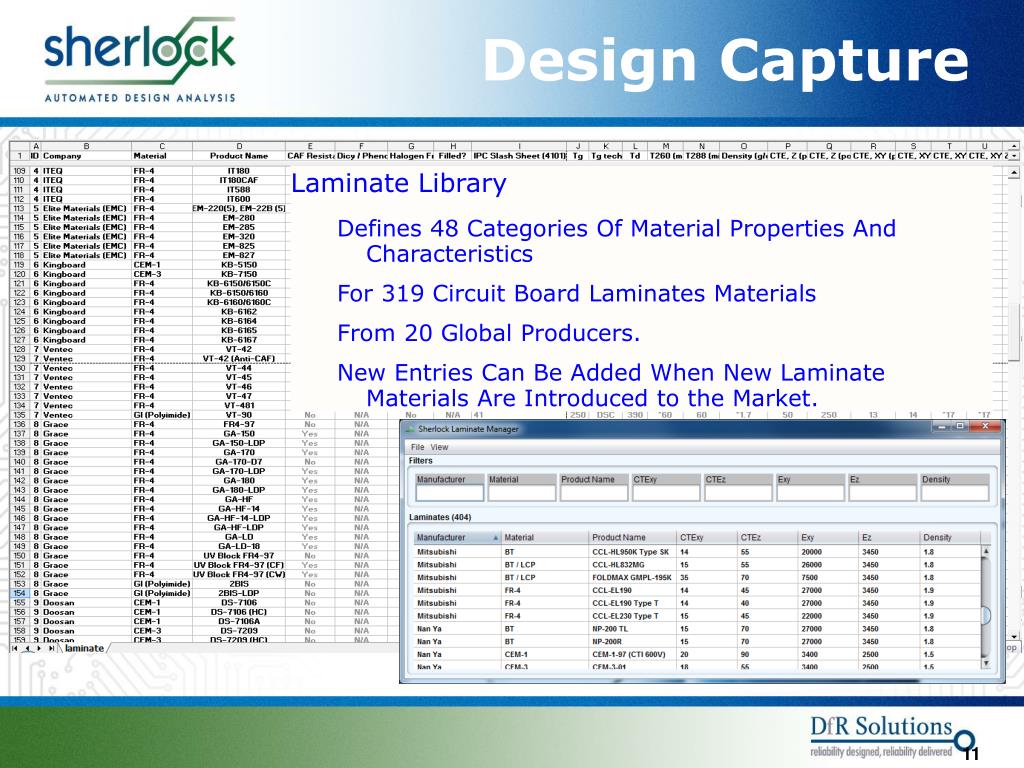Click the Sherlock Laminate Manager title icon

pyautogui.click(x=410, y=429)
